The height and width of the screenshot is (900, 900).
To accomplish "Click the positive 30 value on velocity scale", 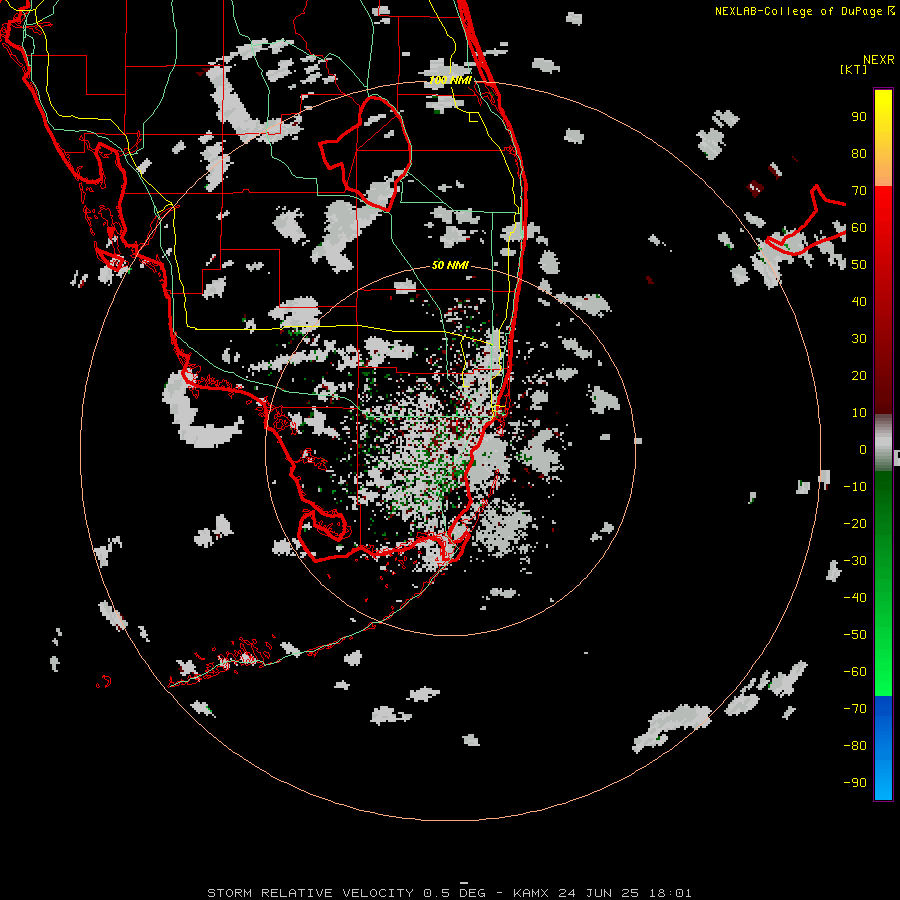I will 859,339.
